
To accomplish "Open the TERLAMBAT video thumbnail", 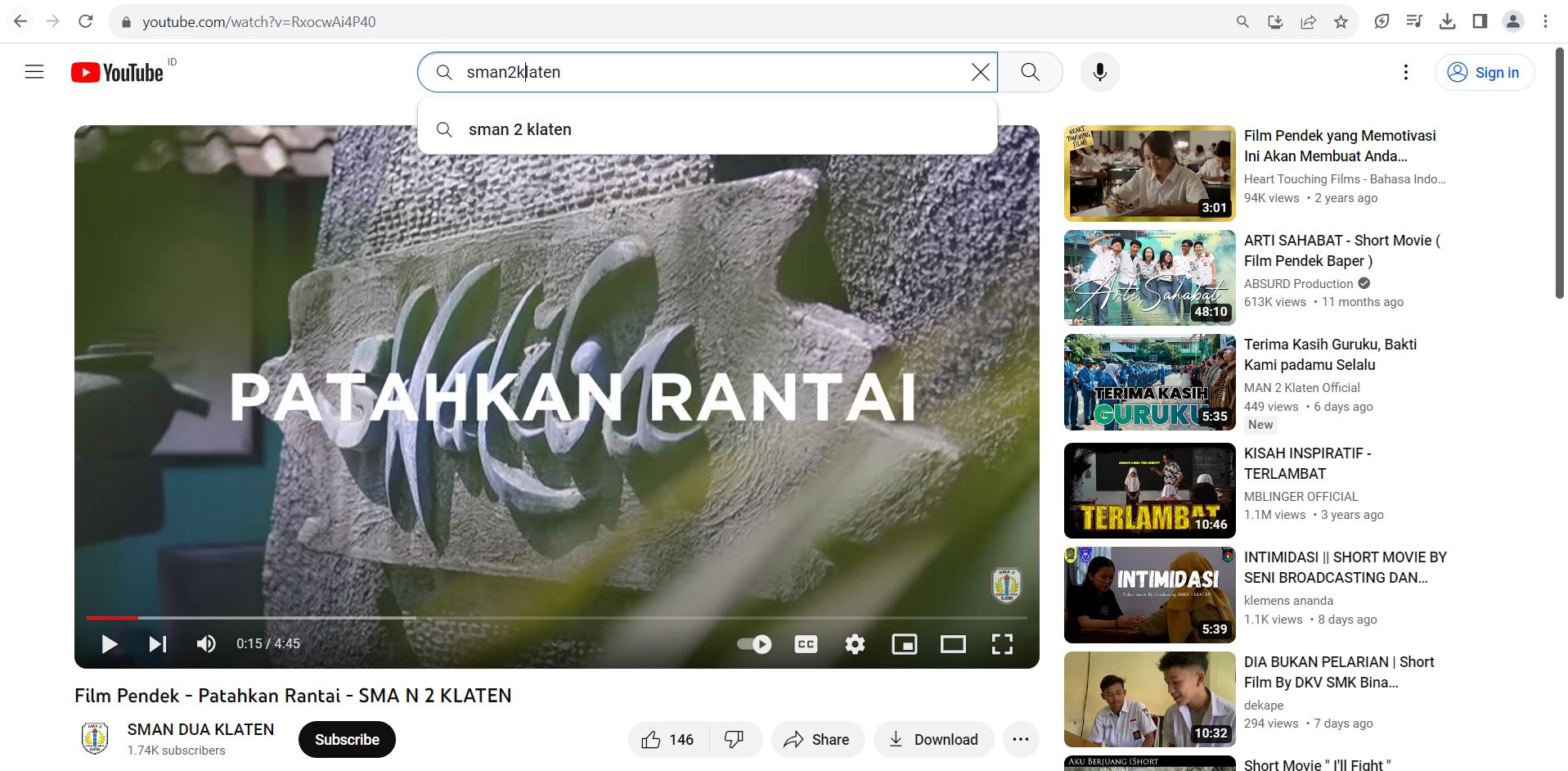I will pos(1149,490).
